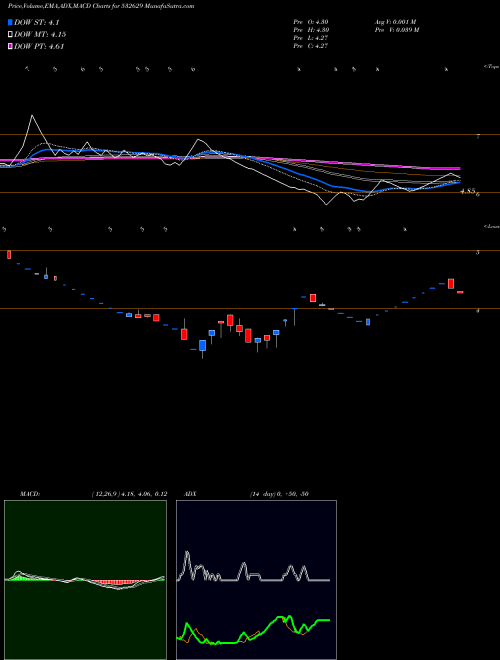
Task: Select the 'DOW MT: 4.15' legend label
Action: point(40,35)
